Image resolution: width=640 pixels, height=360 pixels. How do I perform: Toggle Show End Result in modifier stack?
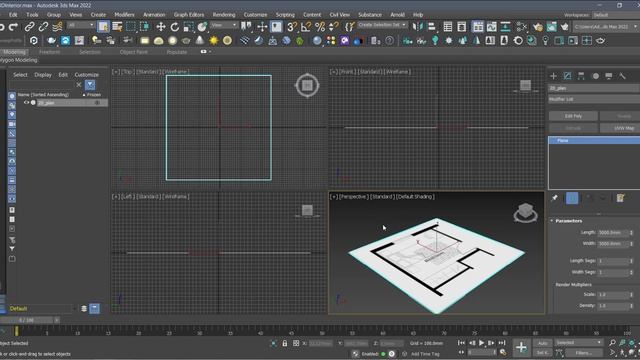pyautogui.click(x=572, y=198)
